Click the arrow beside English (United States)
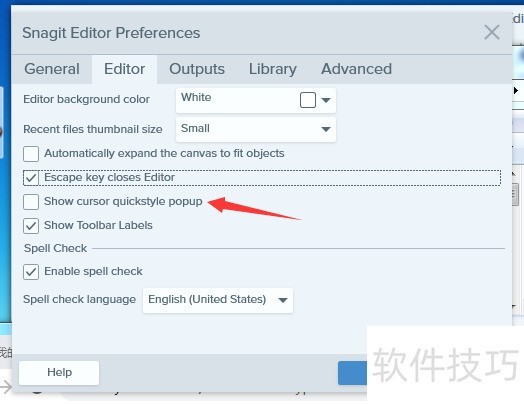 tap(283, 300)
